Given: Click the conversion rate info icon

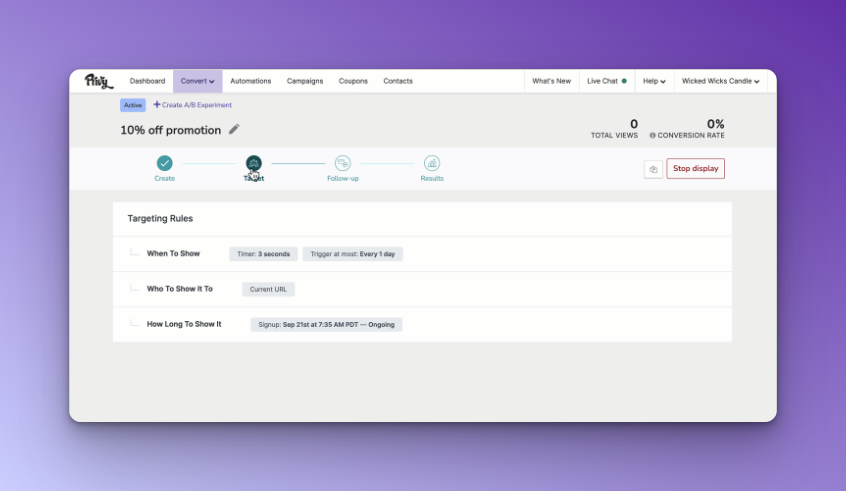Looking at the screenshot, I should point(652,135).
